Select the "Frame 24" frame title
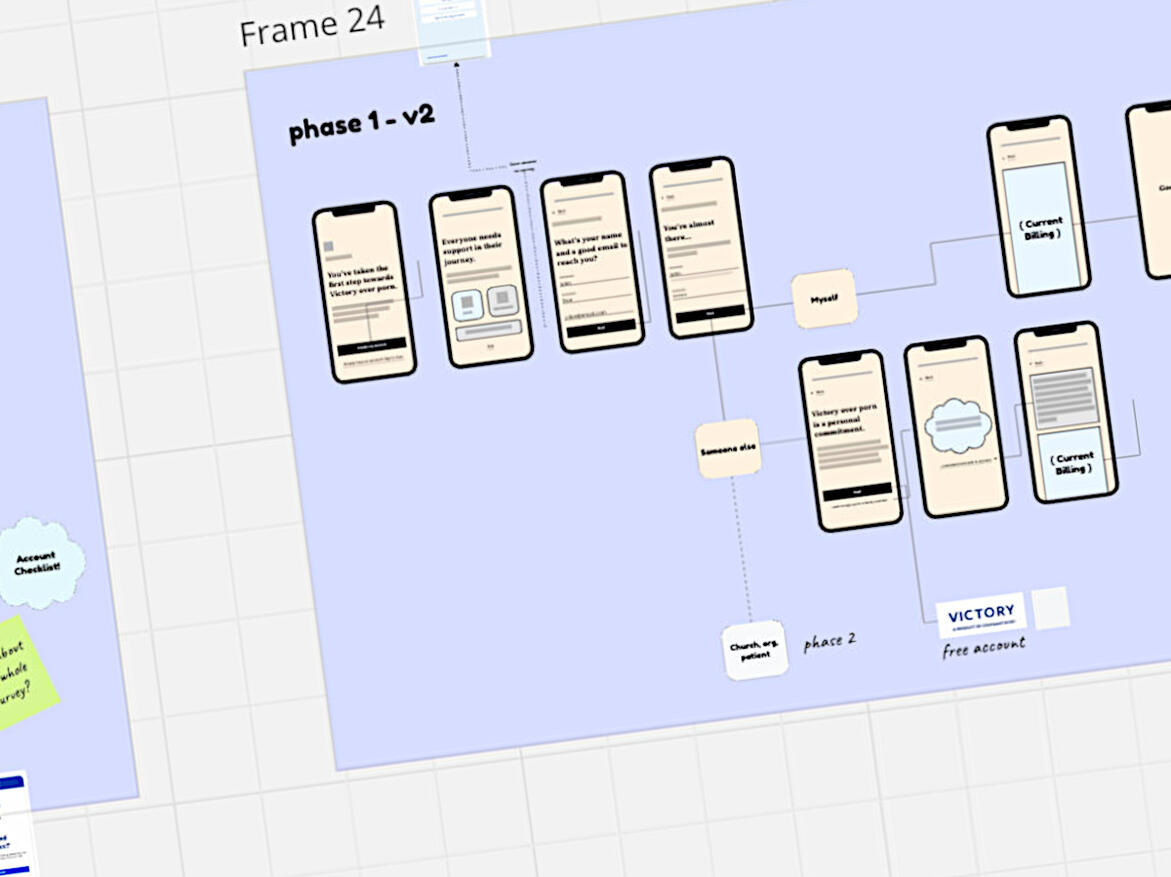Screen dimensions: 1171x877 (311, 26)
